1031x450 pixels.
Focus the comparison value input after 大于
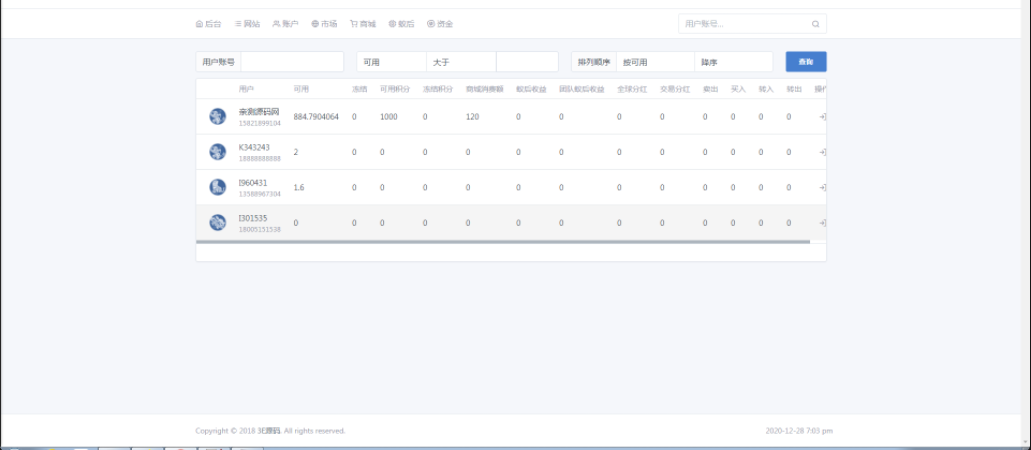527,62
